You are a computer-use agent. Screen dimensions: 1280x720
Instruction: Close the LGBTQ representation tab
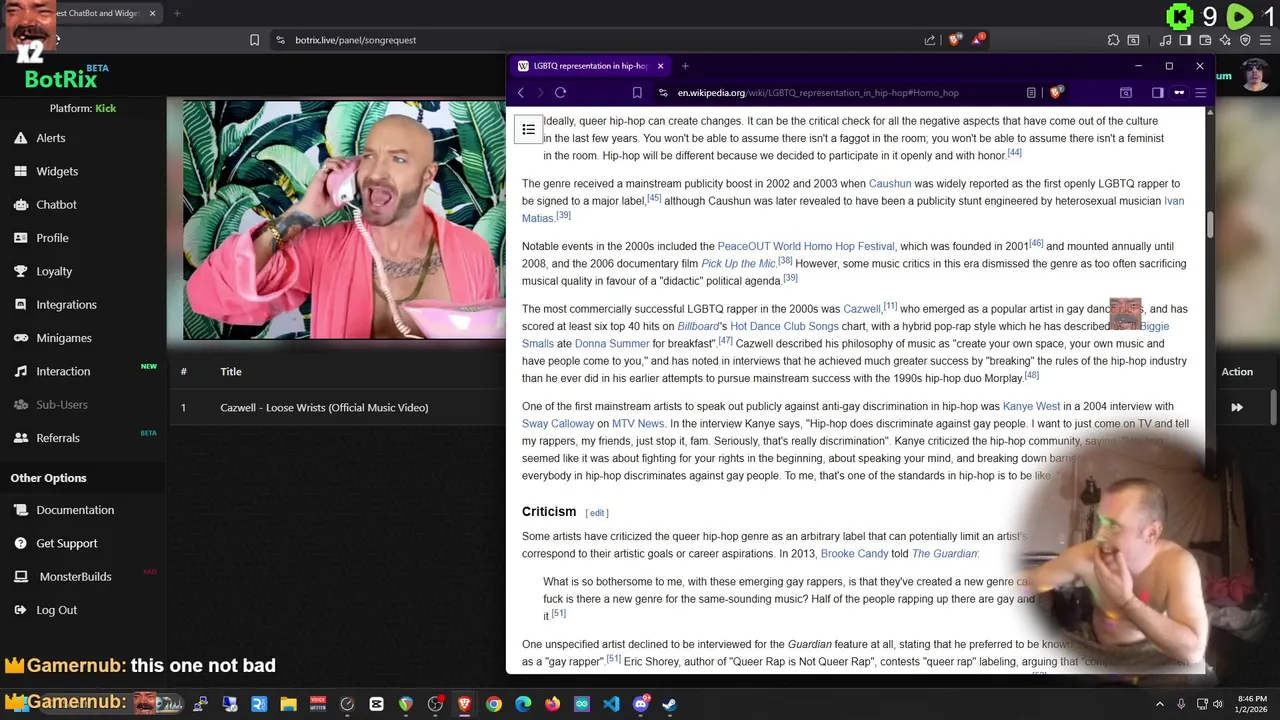tap(660, 66)
